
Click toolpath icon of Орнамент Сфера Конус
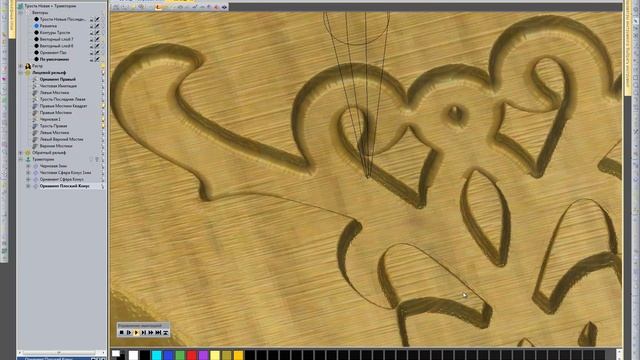36,179
